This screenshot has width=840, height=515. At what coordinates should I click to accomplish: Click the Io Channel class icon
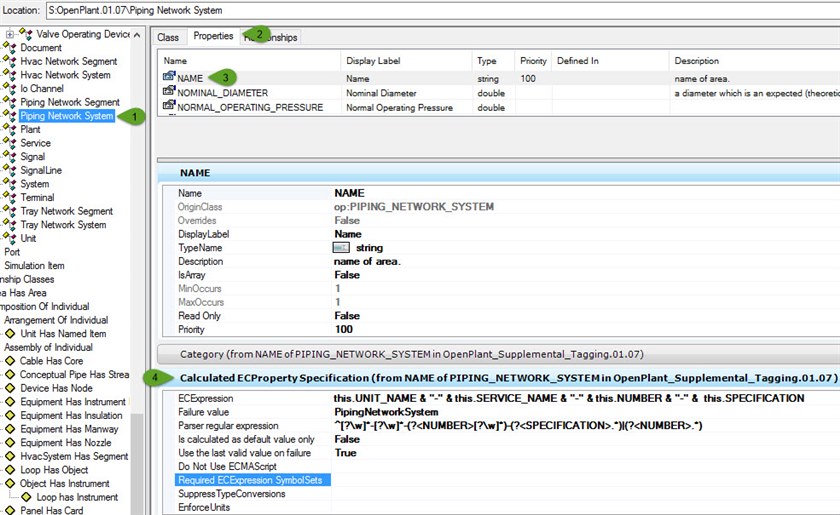click(10, 88)
